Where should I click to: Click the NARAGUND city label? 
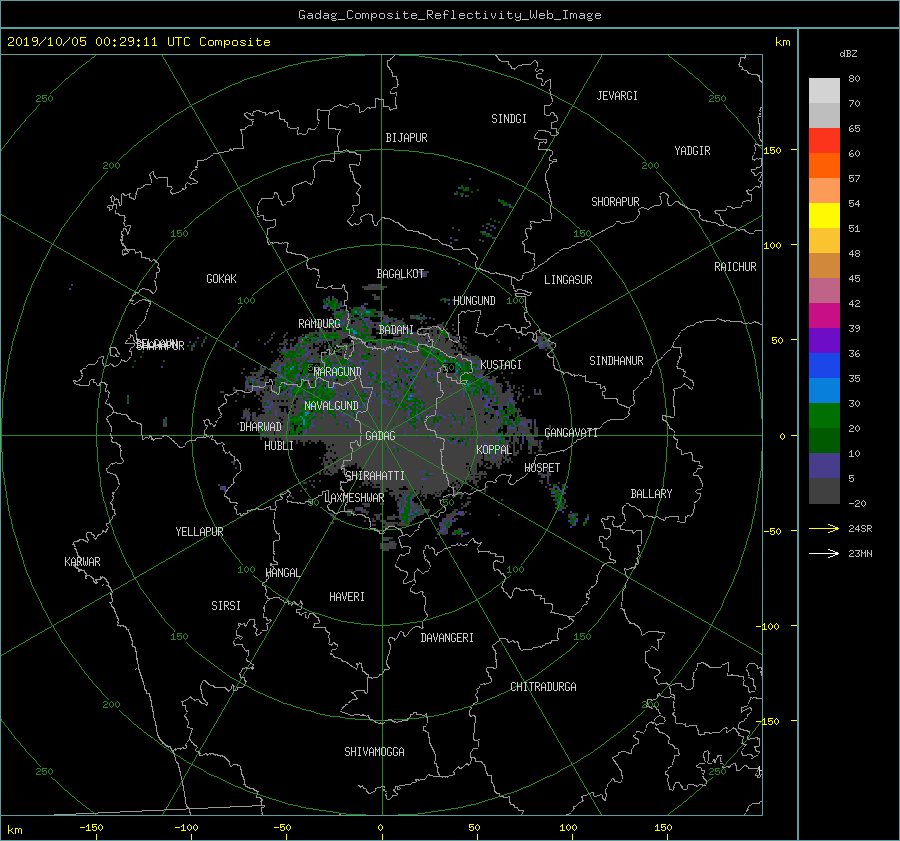tap(338, 372)
